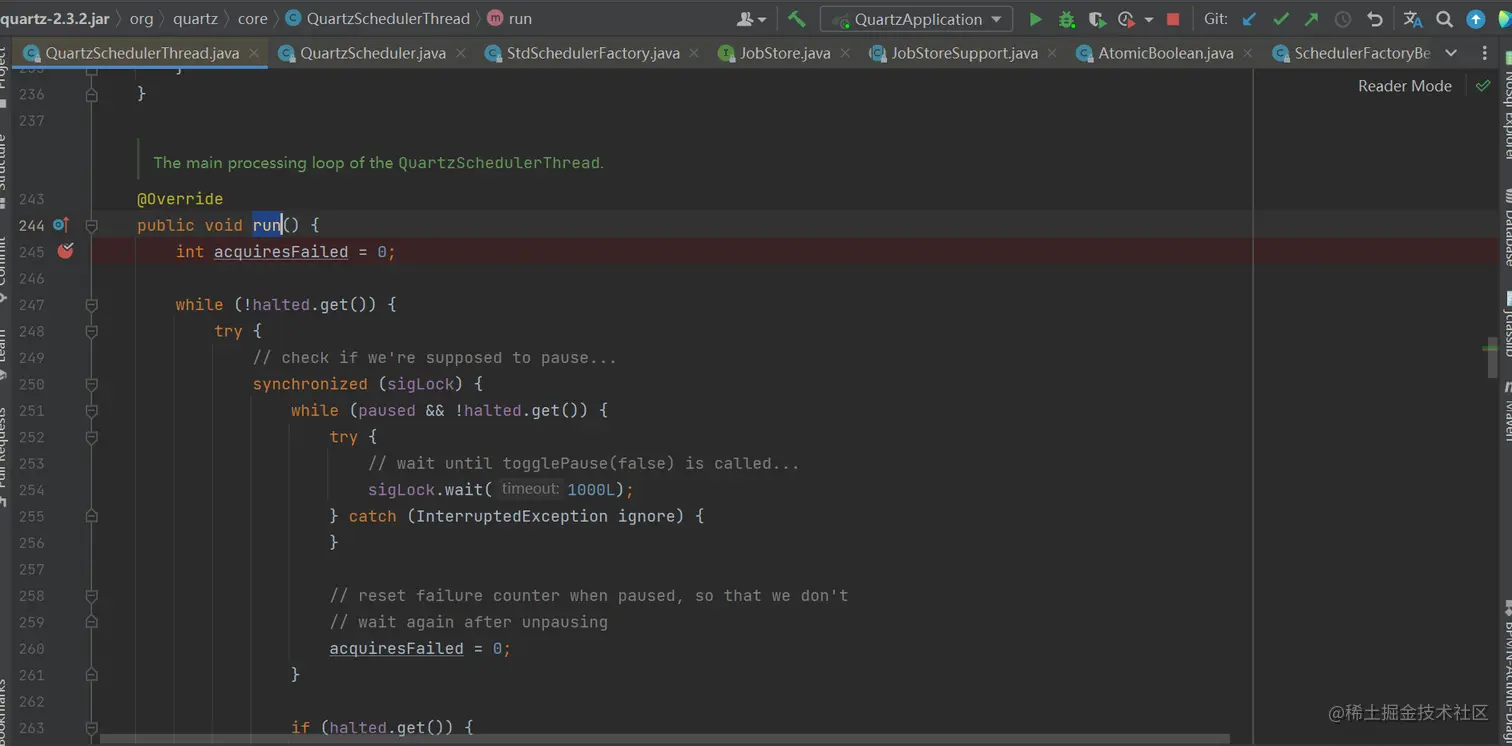Click the QuartzSchedulerThread class breadcrumb
The image size is (1512, 746).
(378, 19)
